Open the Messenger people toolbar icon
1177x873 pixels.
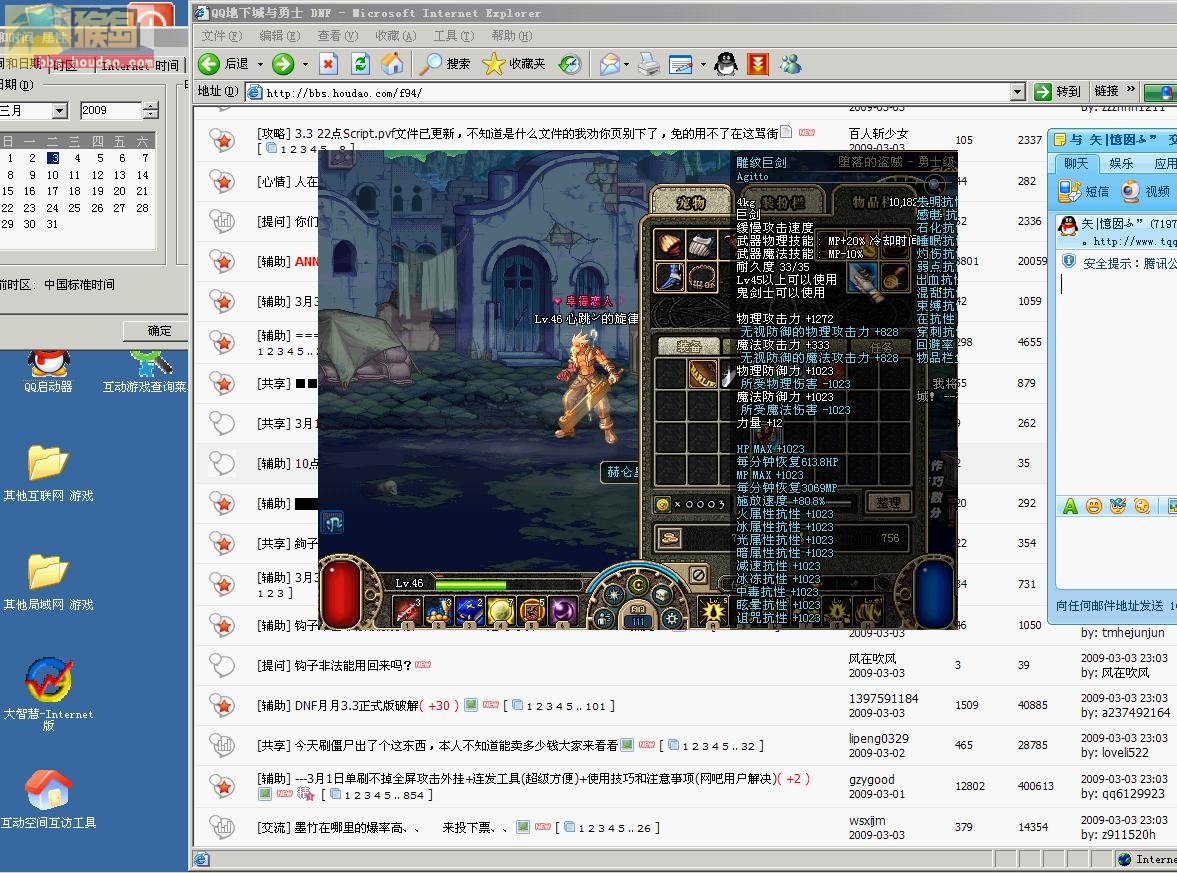click(790, 65)
